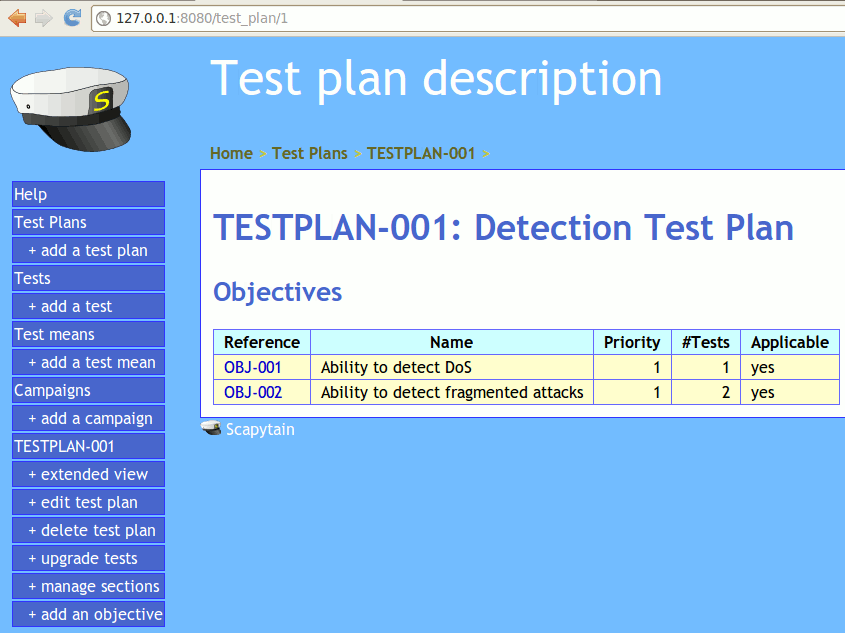Click the browser forward arrow icon
Image resolution: width=845 pixels, height=633 pixels.
43,18
